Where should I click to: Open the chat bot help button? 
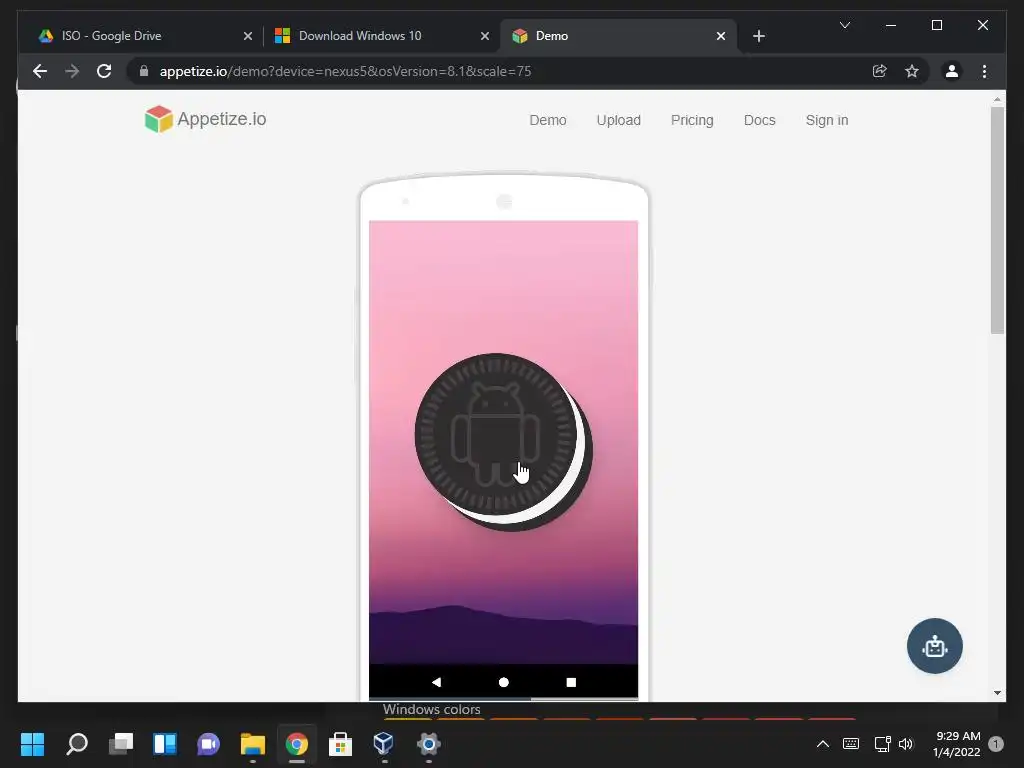pos(935,646)
